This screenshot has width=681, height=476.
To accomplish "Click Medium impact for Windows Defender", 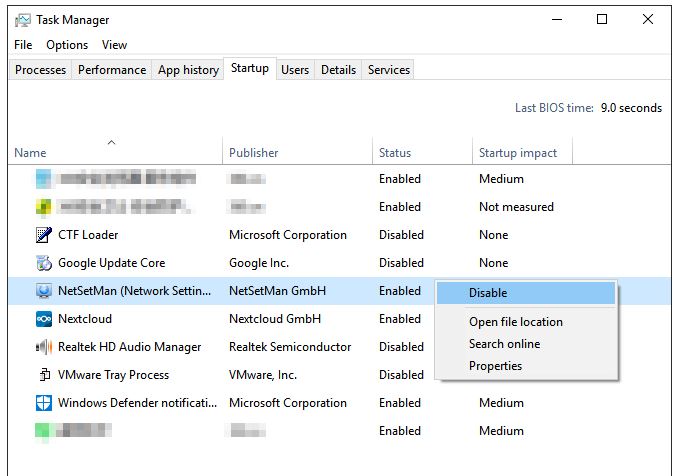I will (501, 403).
